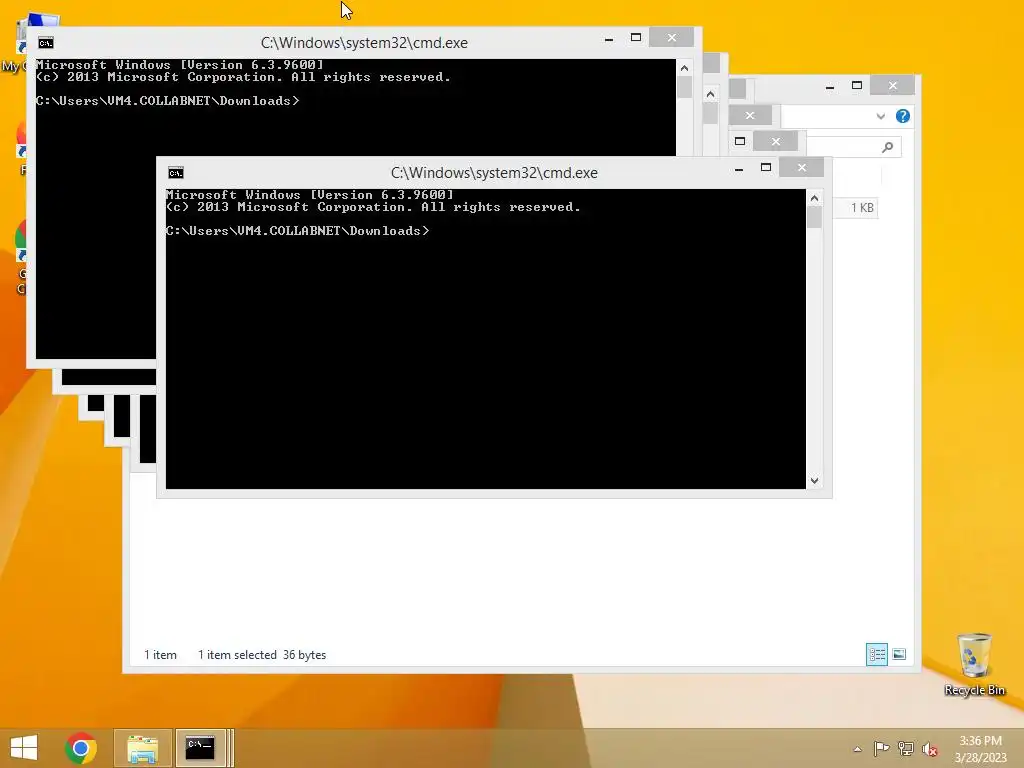Switch Explorer to large icons view
The image size is (1024, 768).
[x=899, y=654]
